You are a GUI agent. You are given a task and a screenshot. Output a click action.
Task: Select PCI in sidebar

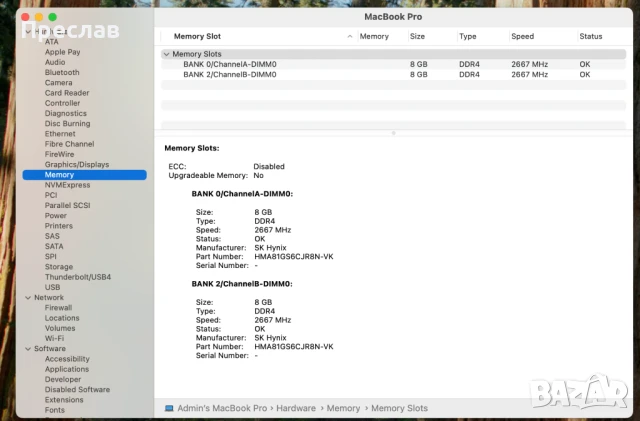(x=51, y=195)
